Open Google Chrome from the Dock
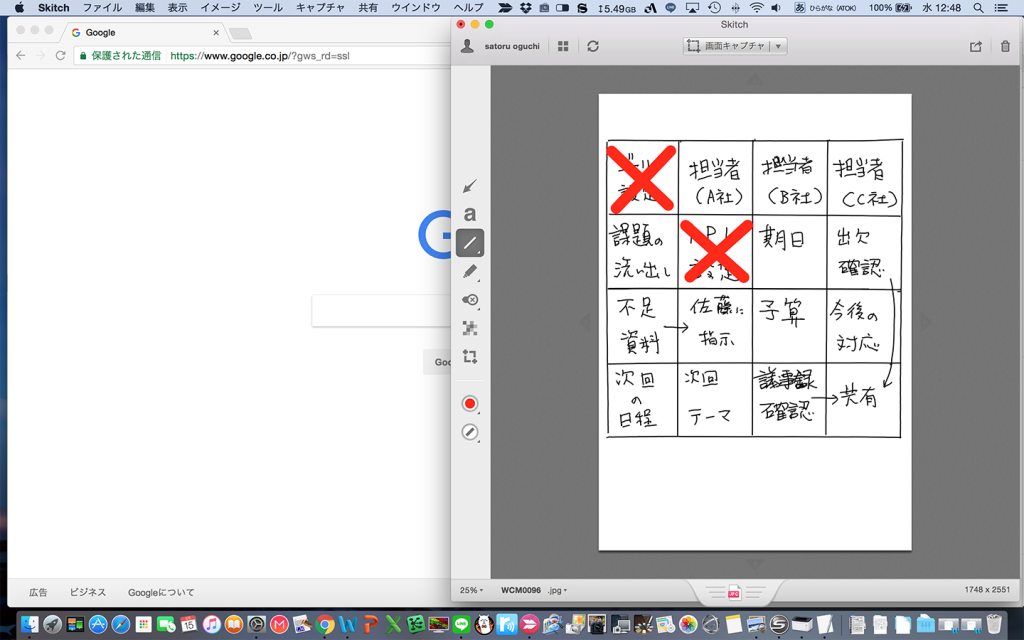The height and width of the screenshot is (640, 1024). pos(325,624)
